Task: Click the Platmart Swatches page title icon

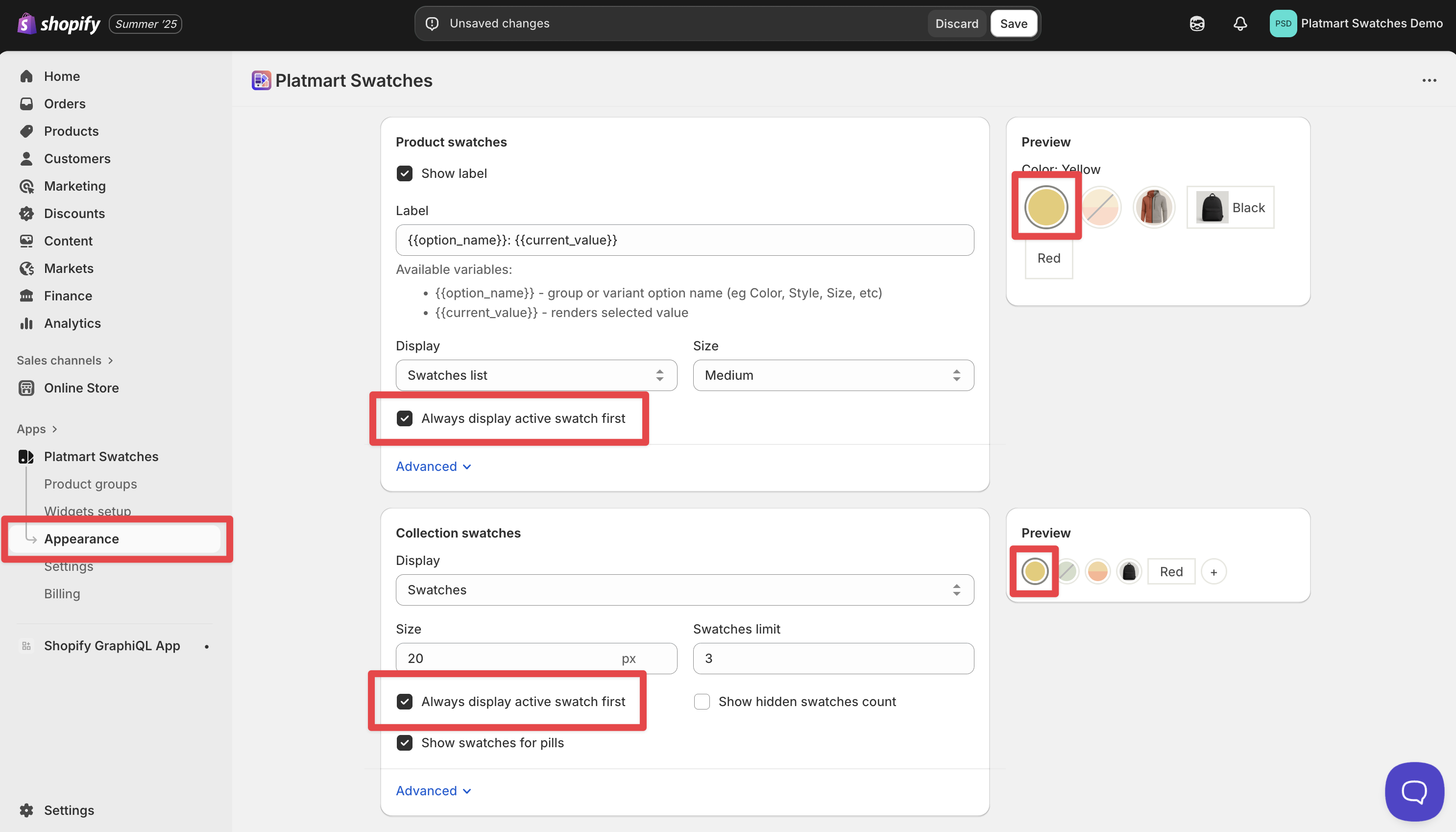Action: (261, 80)
